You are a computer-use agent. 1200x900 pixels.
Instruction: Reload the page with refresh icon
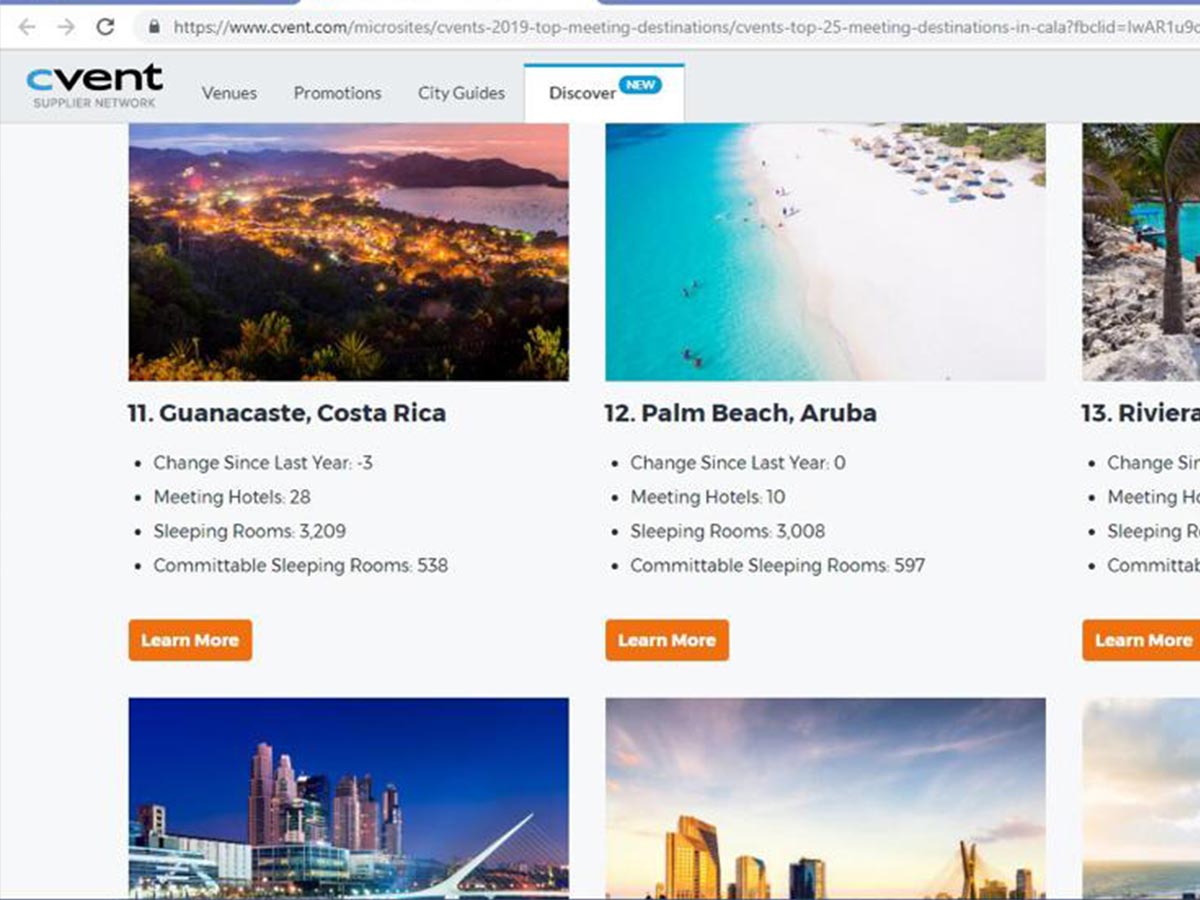pos(105,27)
